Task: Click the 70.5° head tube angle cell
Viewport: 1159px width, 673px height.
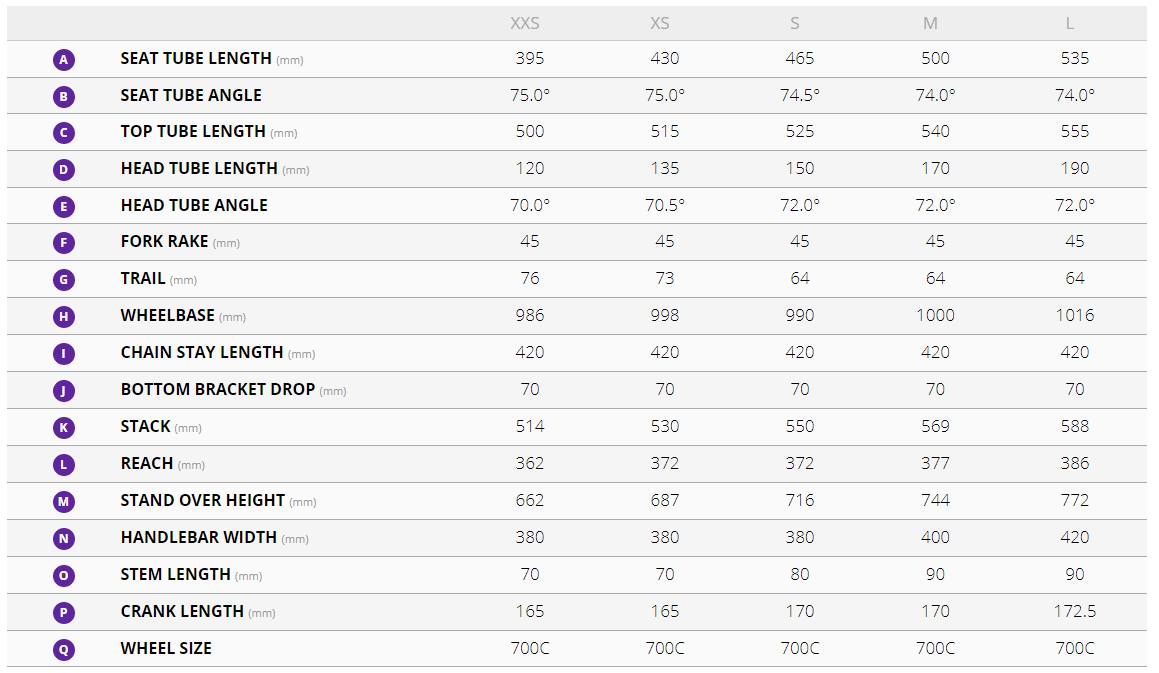Action: pos(665,205)
